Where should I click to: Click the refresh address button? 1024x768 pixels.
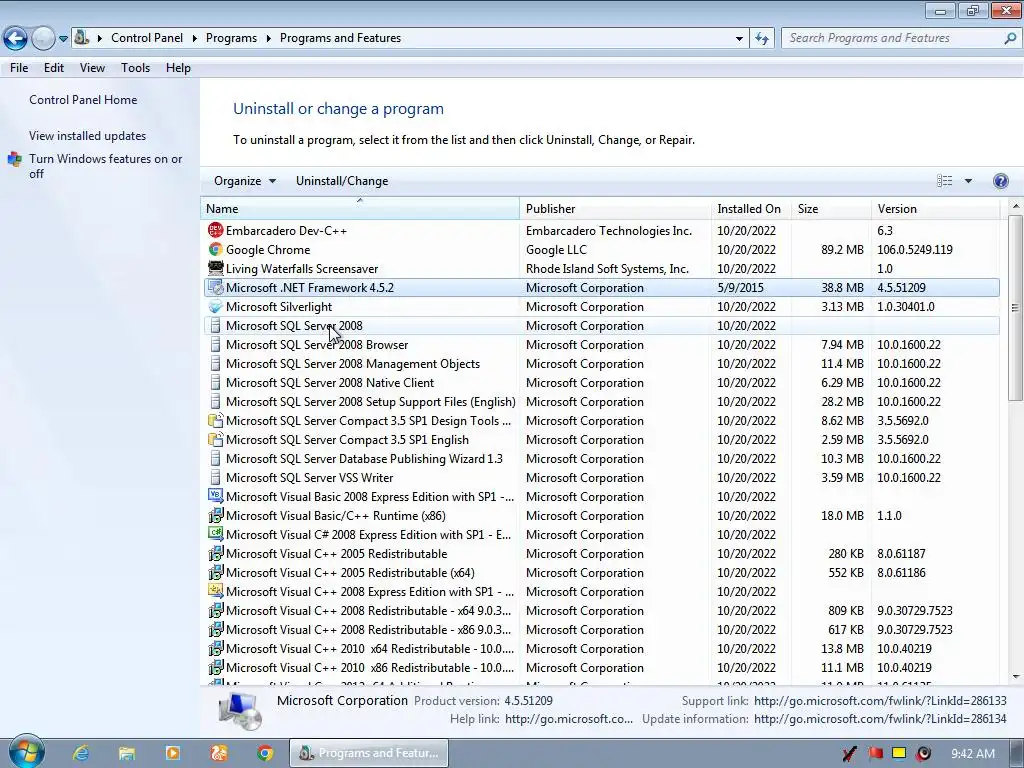coord(761,38)
